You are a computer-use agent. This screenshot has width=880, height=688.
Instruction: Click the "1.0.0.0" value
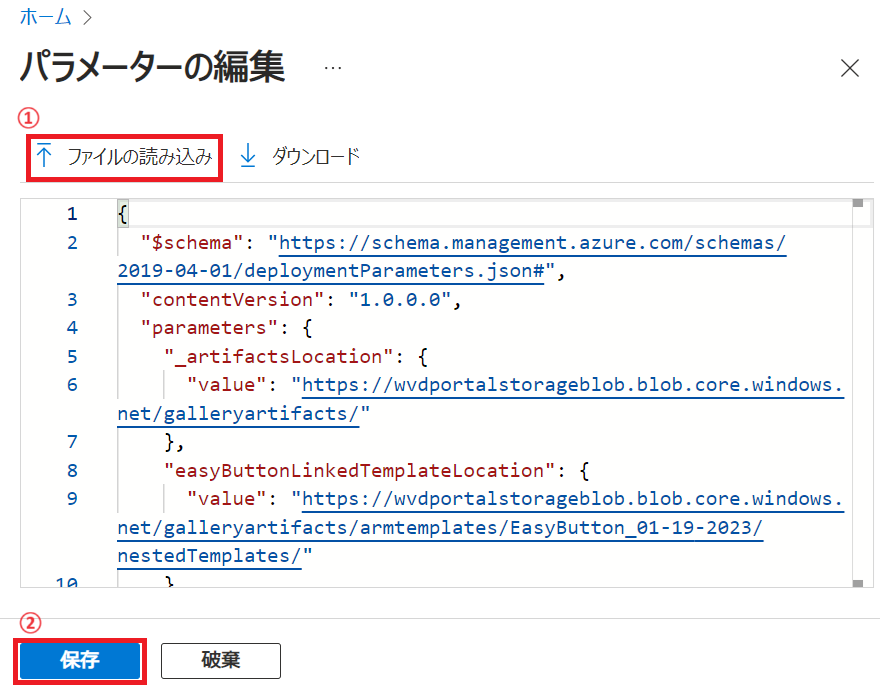coord(400,300)
